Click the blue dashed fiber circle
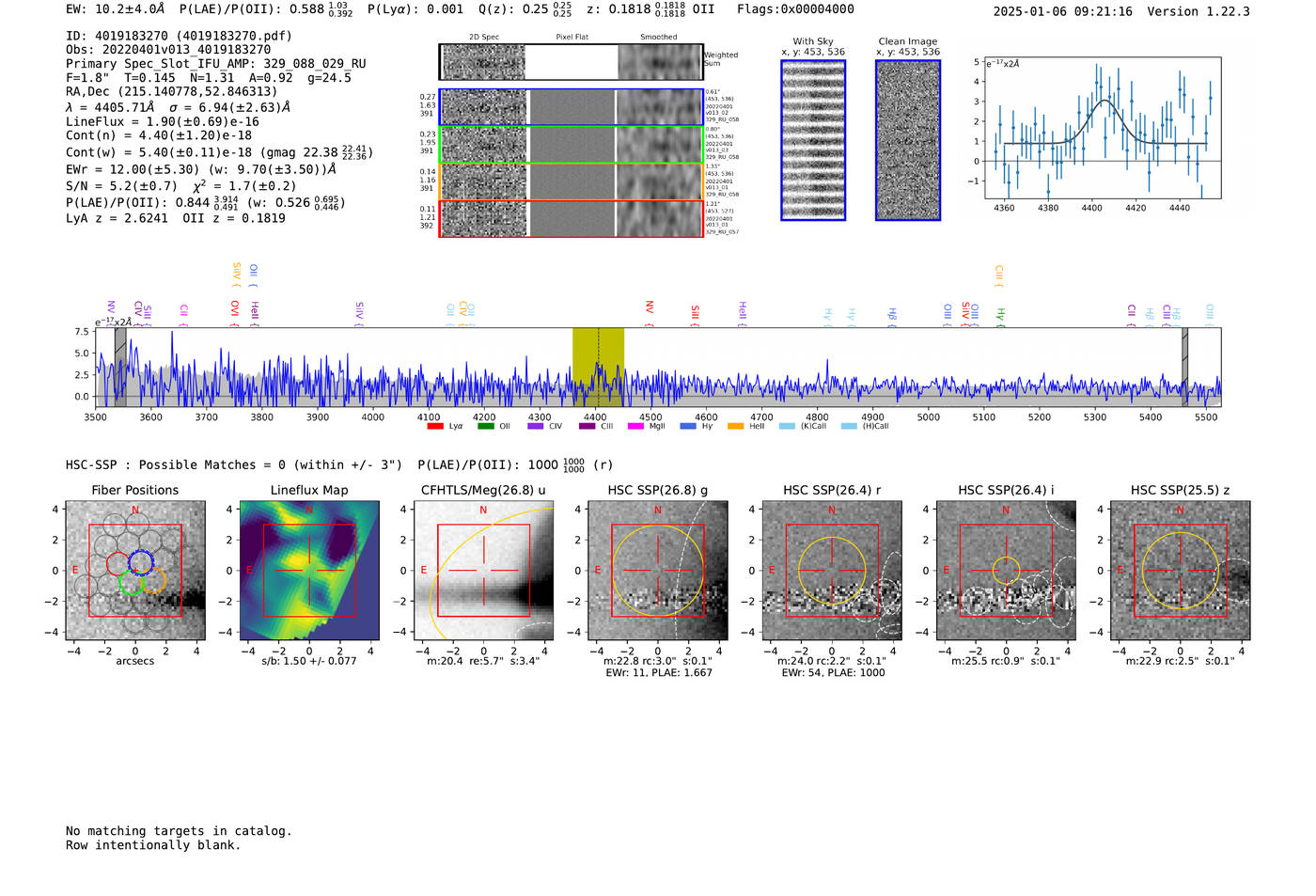This screenshot has width=1316, height=896. coord(140,562)
